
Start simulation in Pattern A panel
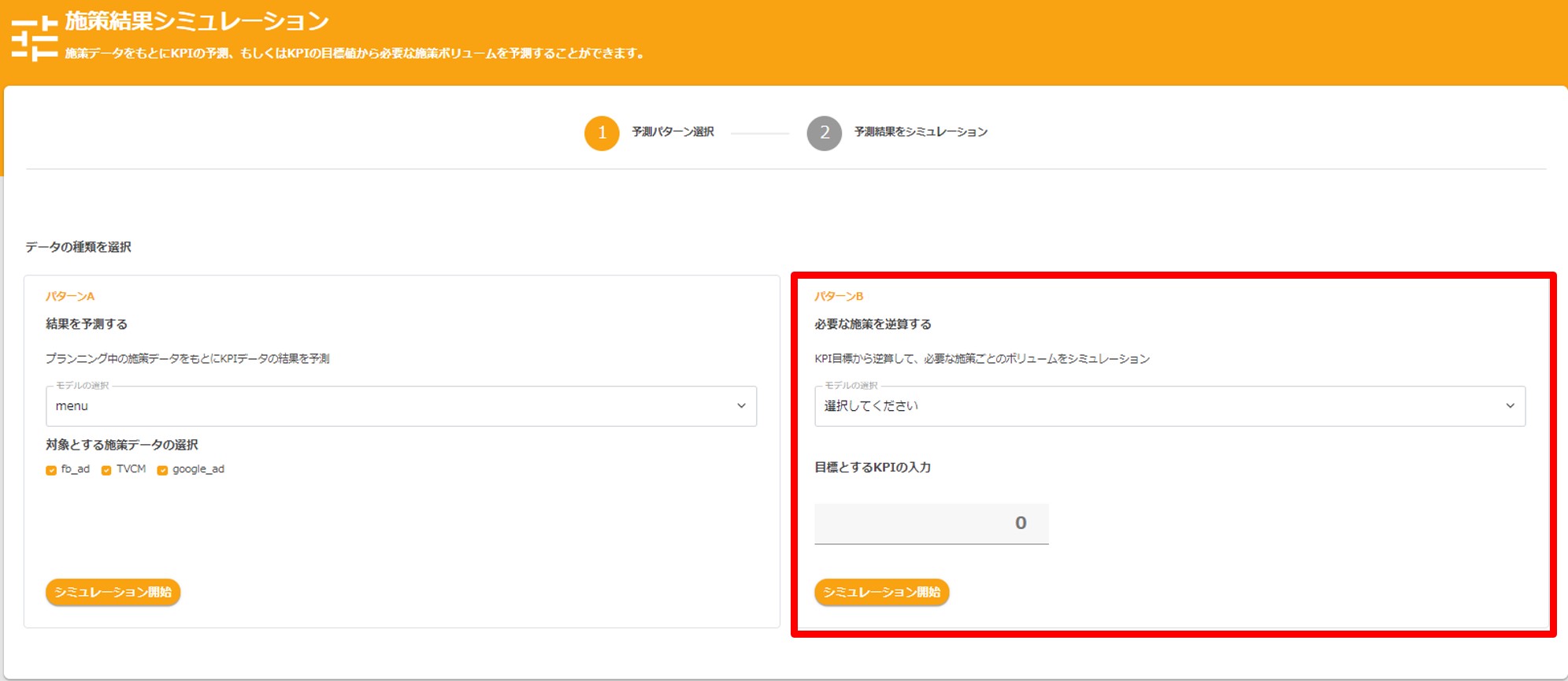click(113, 592)
